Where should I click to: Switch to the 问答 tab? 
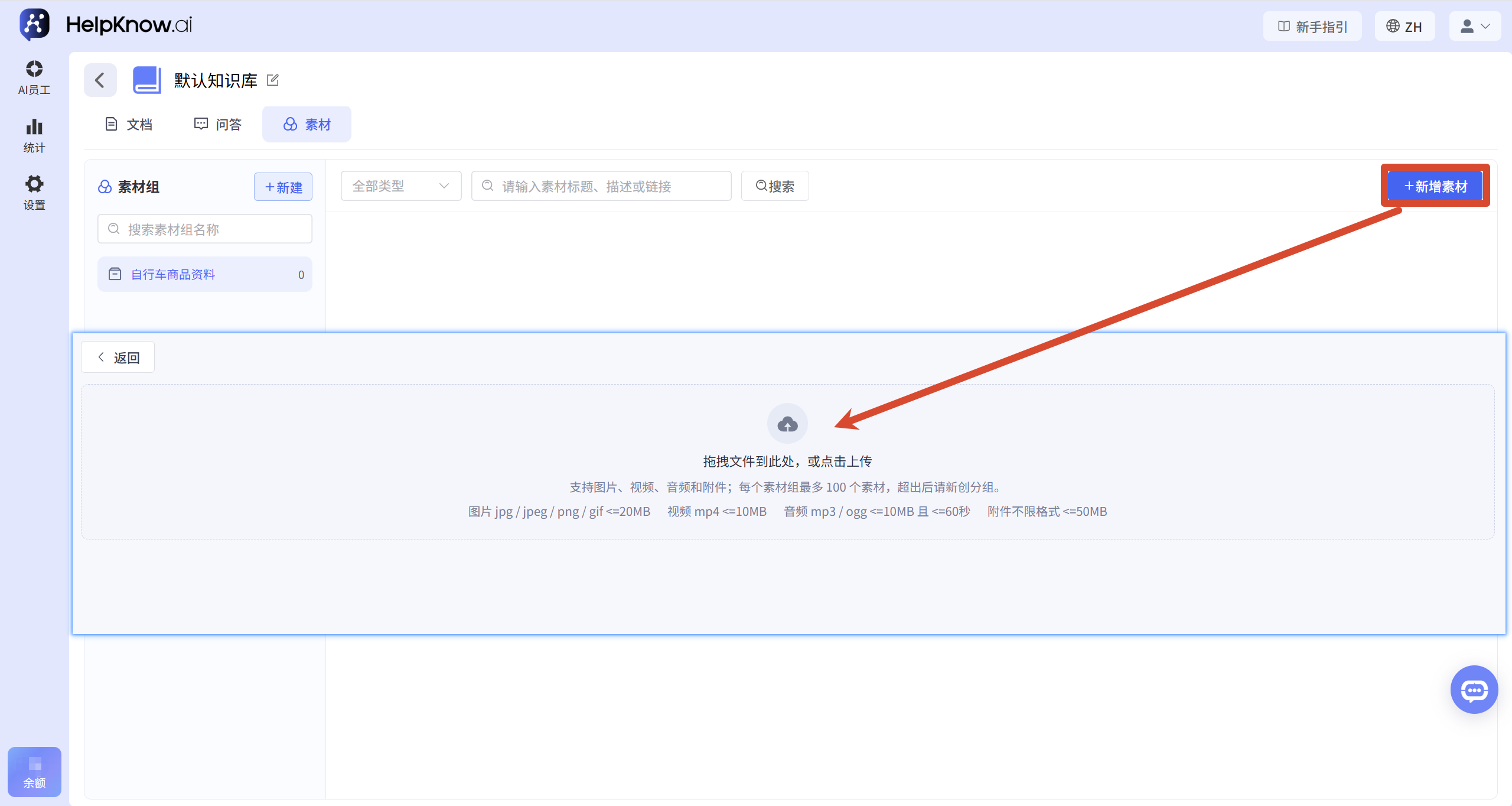pyautogui.click(x=218, y=124)
